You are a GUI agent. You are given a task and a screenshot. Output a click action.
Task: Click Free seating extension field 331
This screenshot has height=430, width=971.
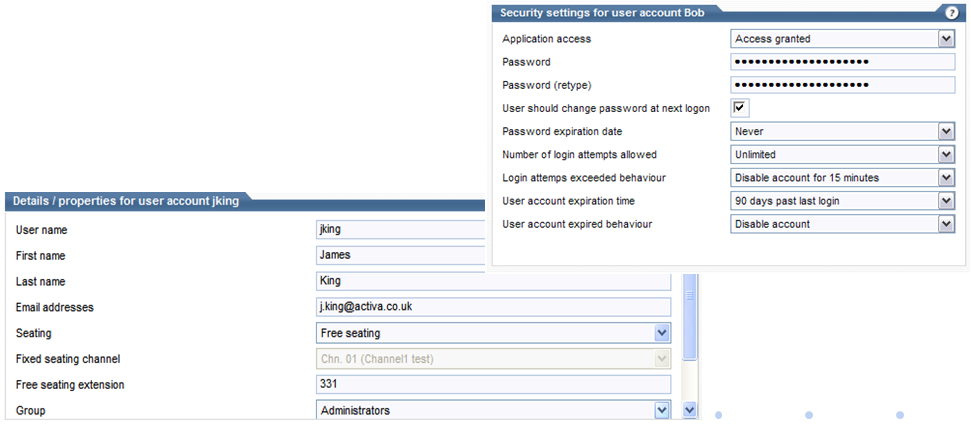[x=494, y=384]
